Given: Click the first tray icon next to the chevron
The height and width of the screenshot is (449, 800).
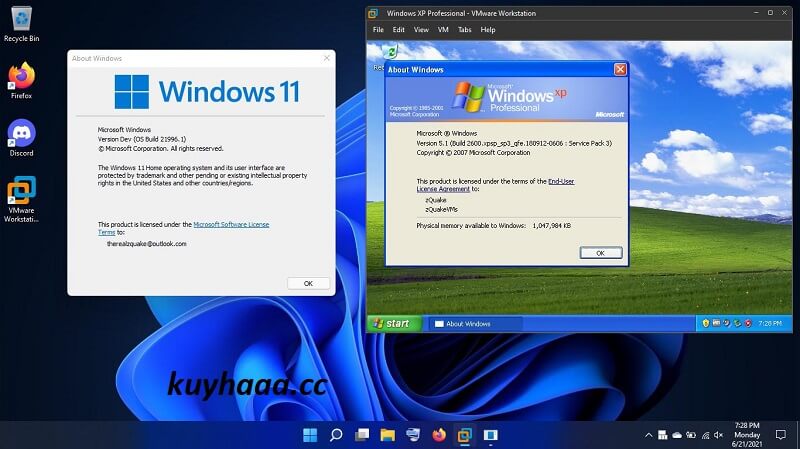Looking at the screenshot, I should [663, 435].
